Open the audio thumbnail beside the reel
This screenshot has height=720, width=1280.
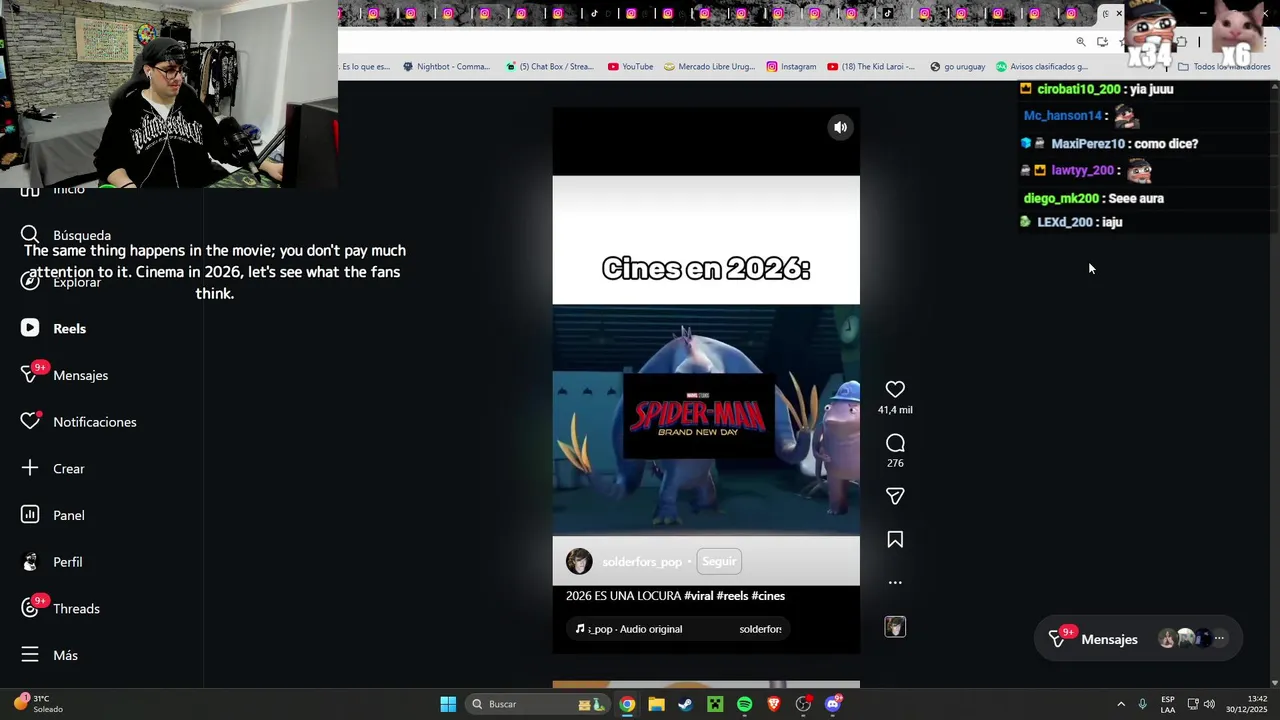[895, 627]
